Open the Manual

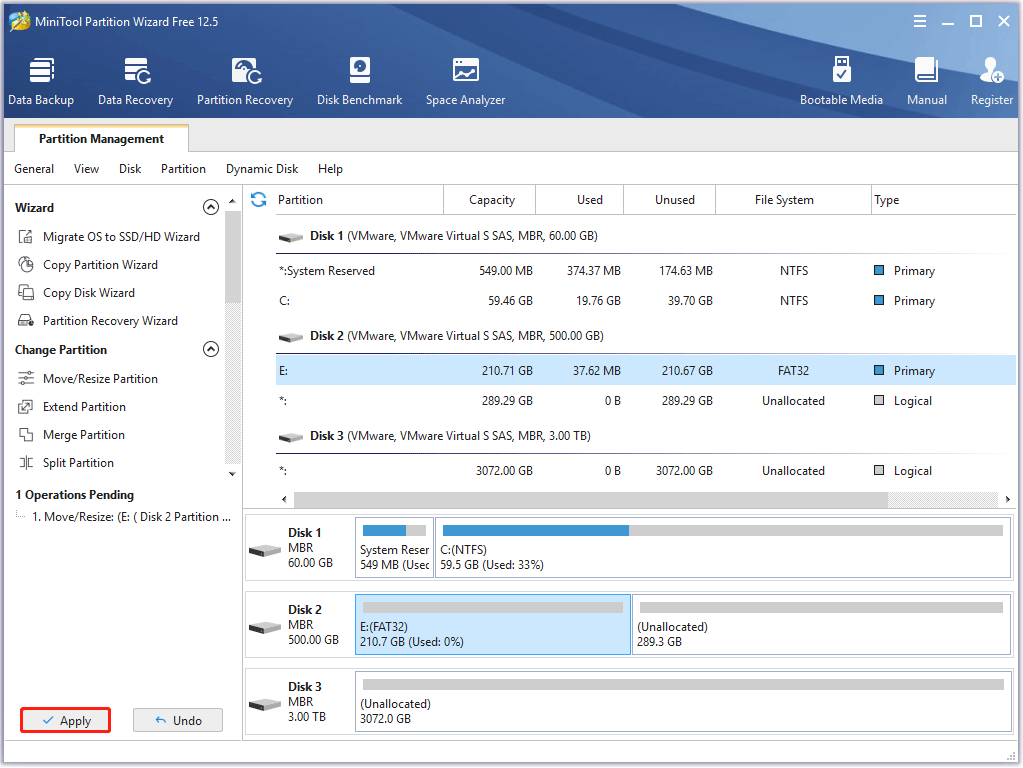tap(926, 82)
